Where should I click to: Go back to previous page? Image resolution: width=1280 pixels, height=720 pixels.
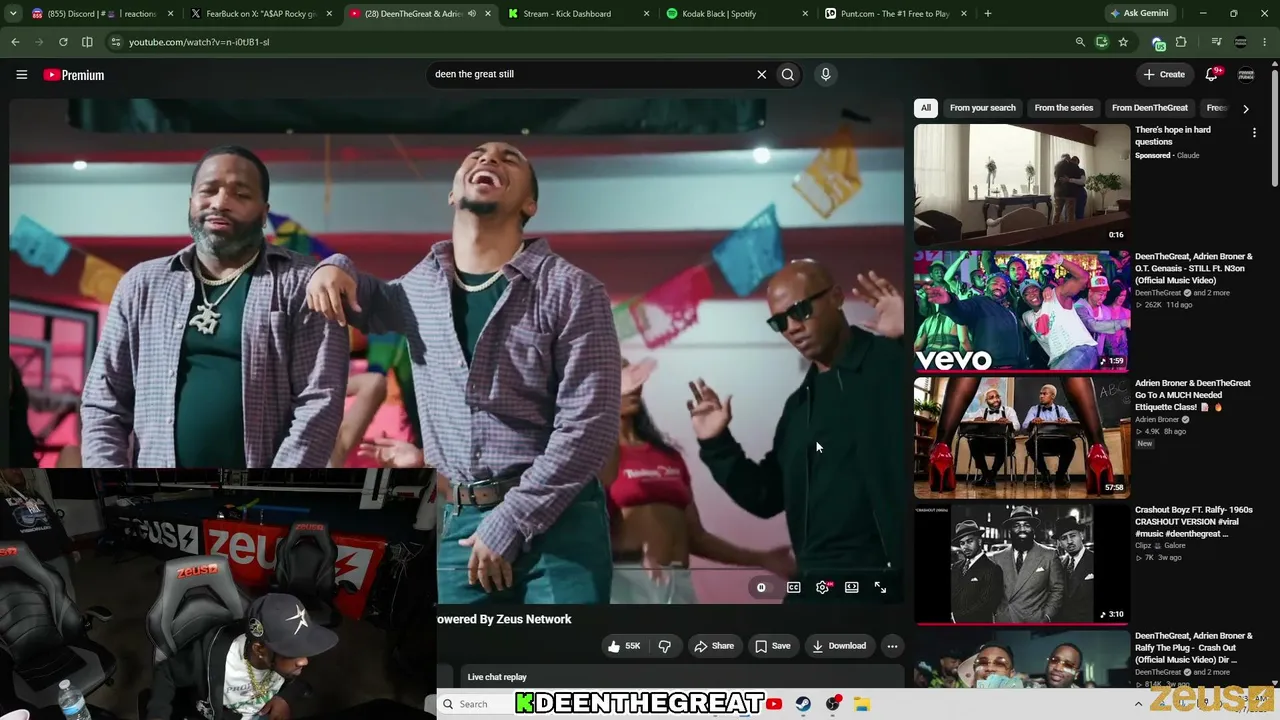coord(15,42)
